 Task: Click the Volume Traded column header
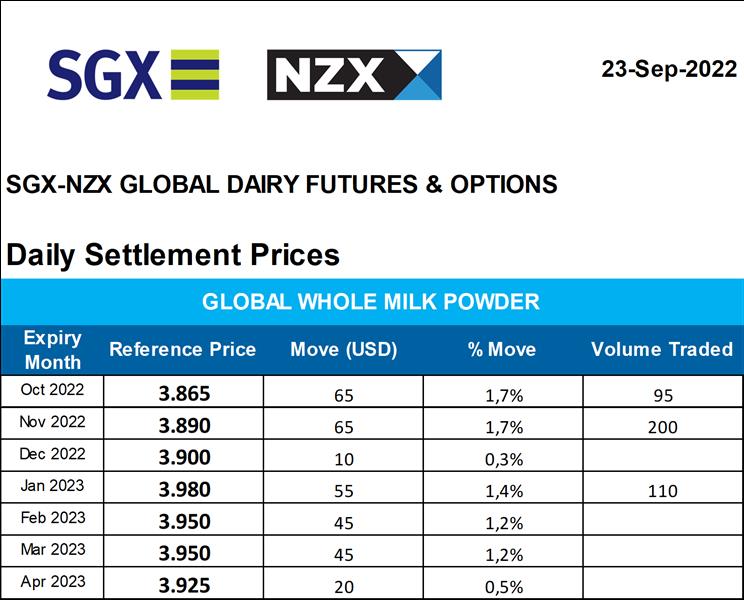click(x=662, y=349)
